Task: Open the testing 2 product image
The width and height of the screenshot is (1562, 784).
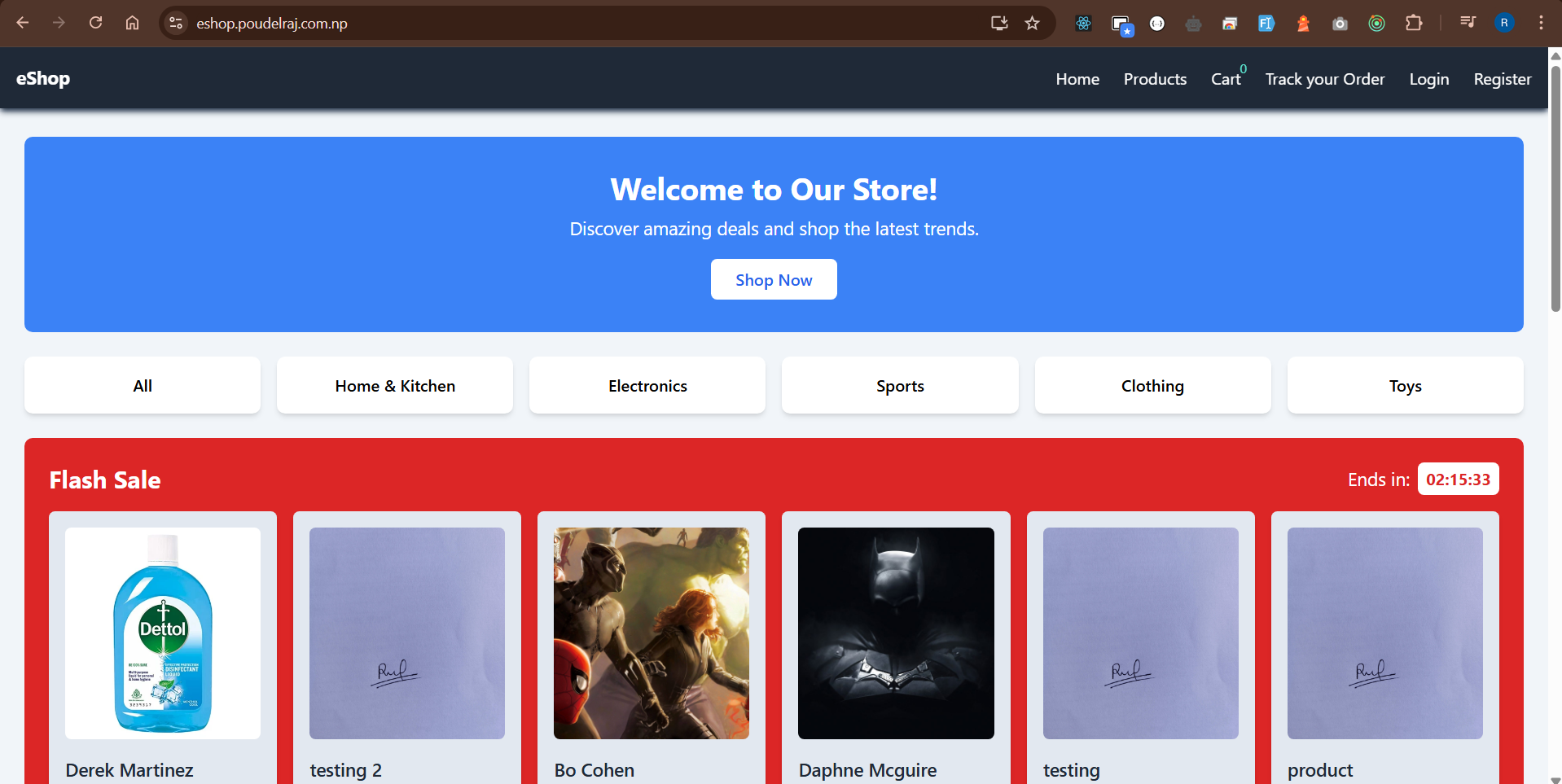Action: point(407,633)
